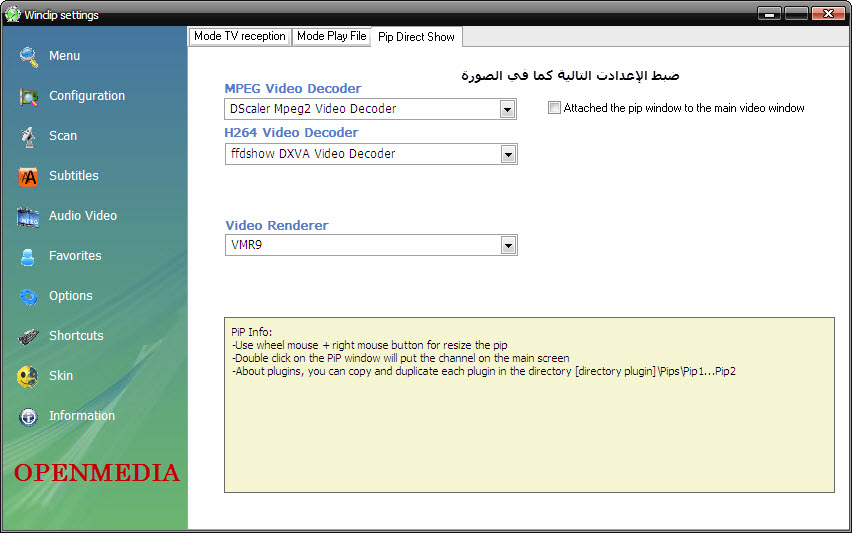The height and width of the screenshot is (533, 852).
Task: Click the Skin smiley face icon
Action: pyautogui.click(x=27, y=377)
